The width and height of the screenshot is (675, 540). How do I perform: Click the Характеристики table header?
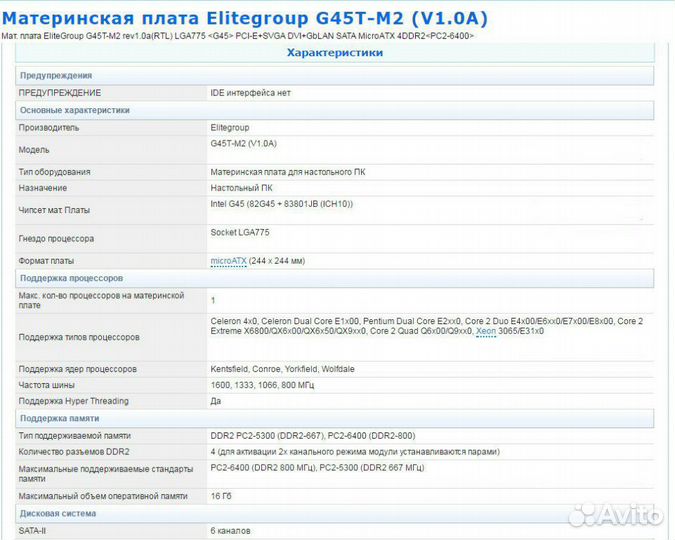(335, 53)
